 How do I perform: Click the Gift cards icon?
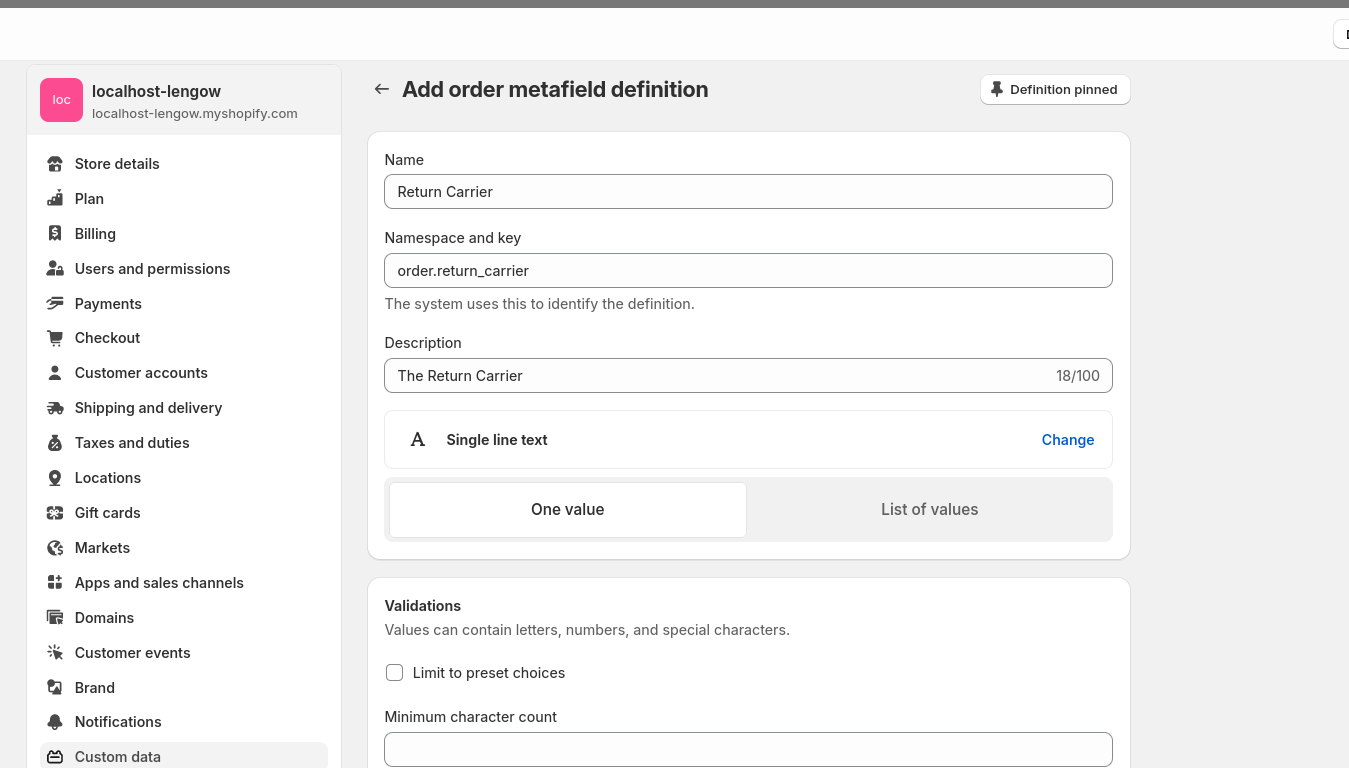55,513
